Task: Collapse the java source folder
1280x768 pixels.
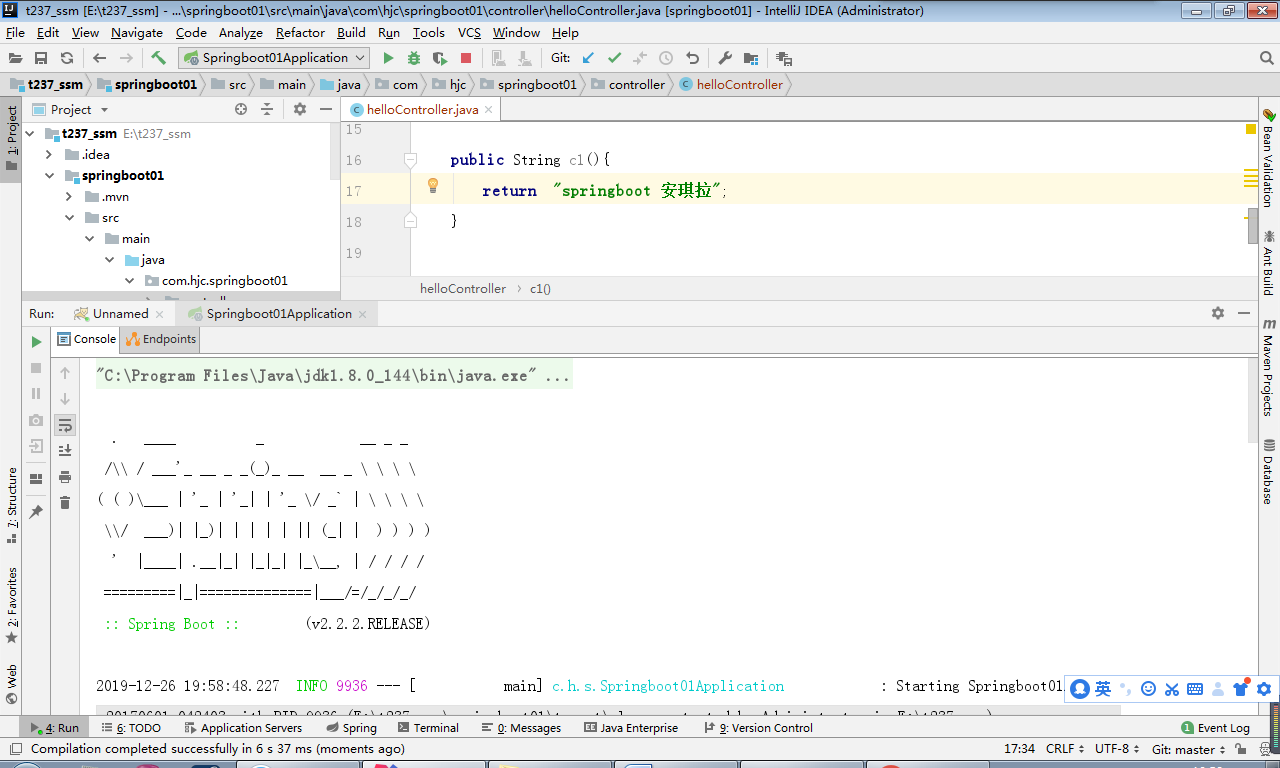Action: click(109, 260)
